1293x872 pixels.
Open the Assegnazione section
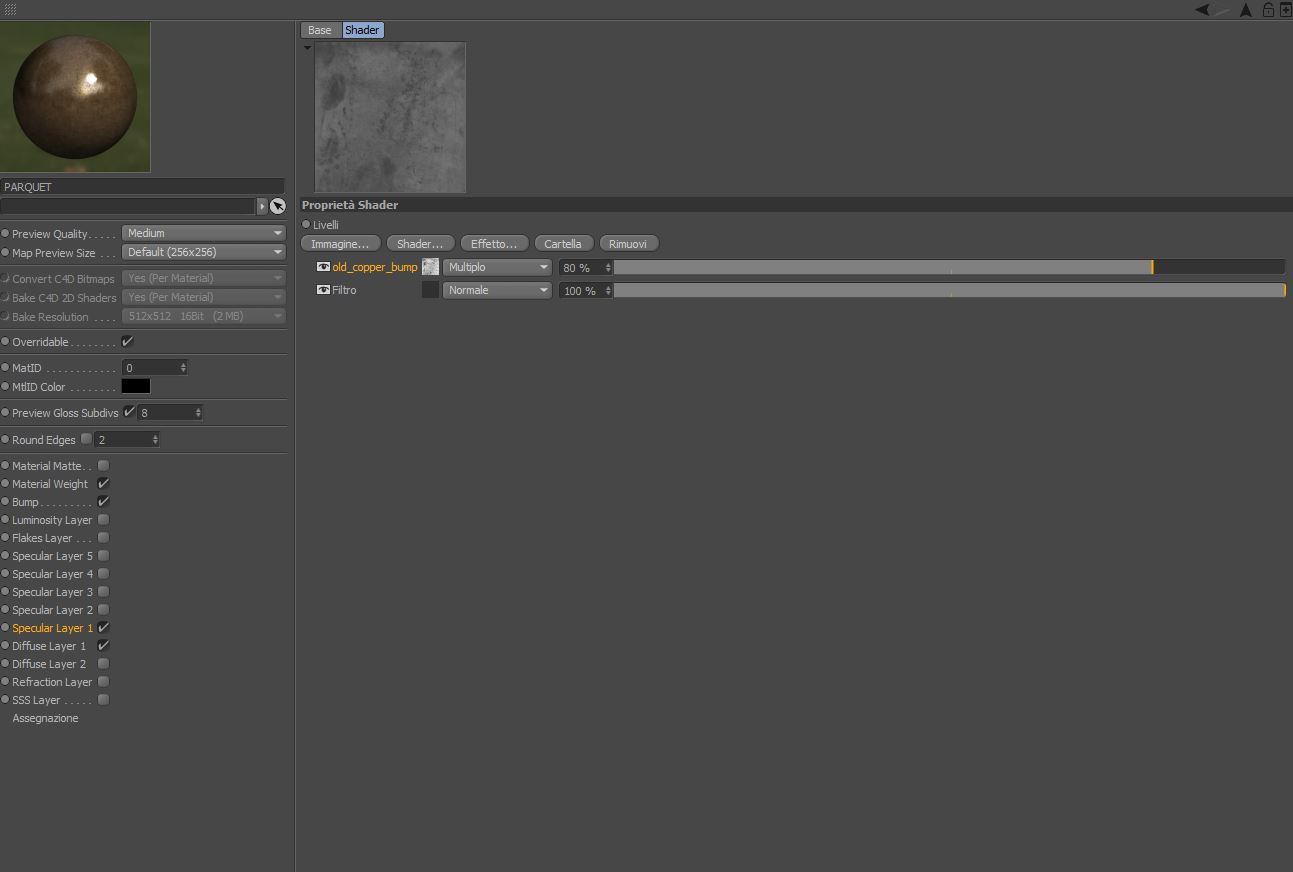pyautogui.click(x=45, y=718)
